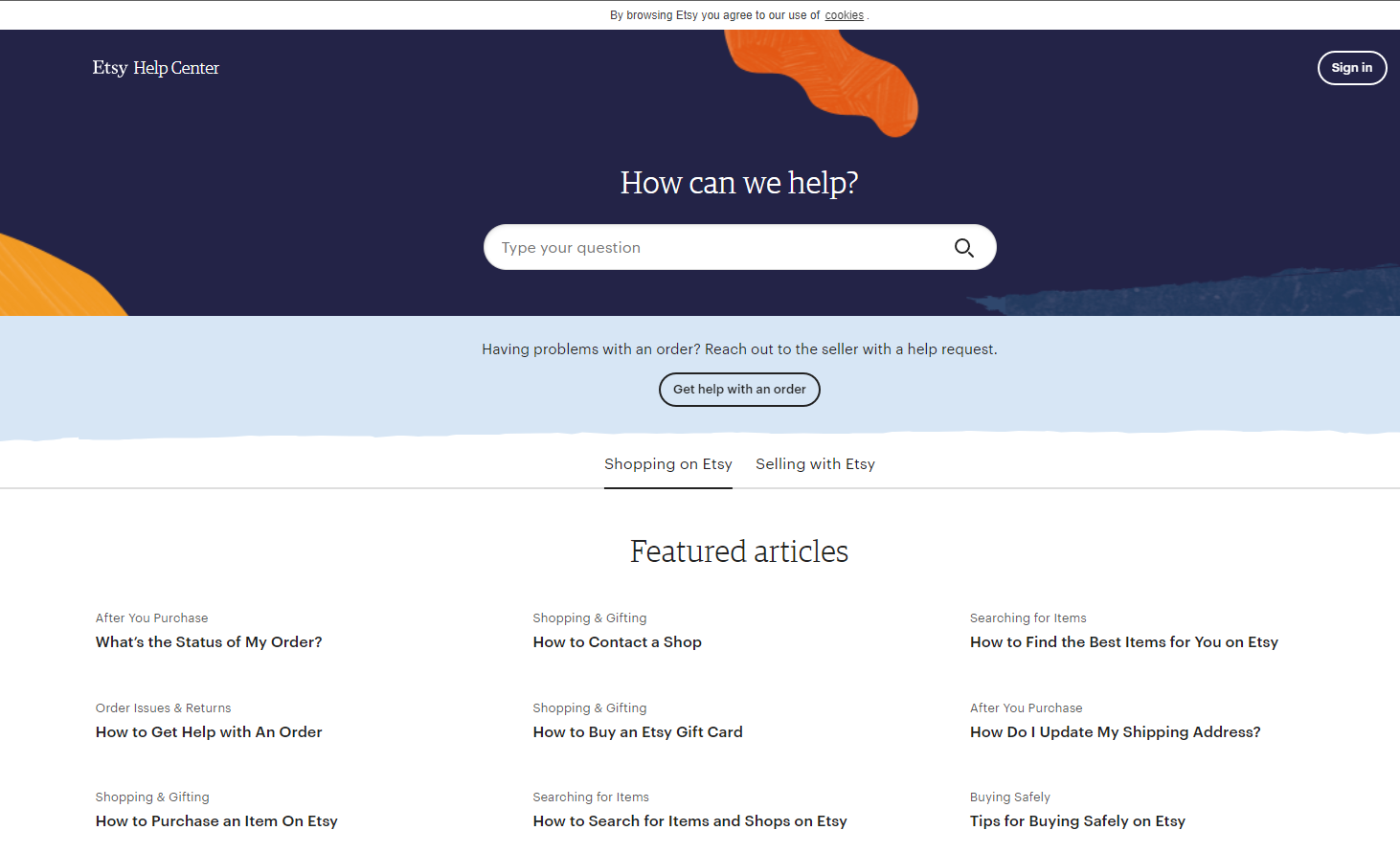Click 'Searching for Items' label above Best Items article
Viewport: 1400px width, 853px height.
[1028, 618]
